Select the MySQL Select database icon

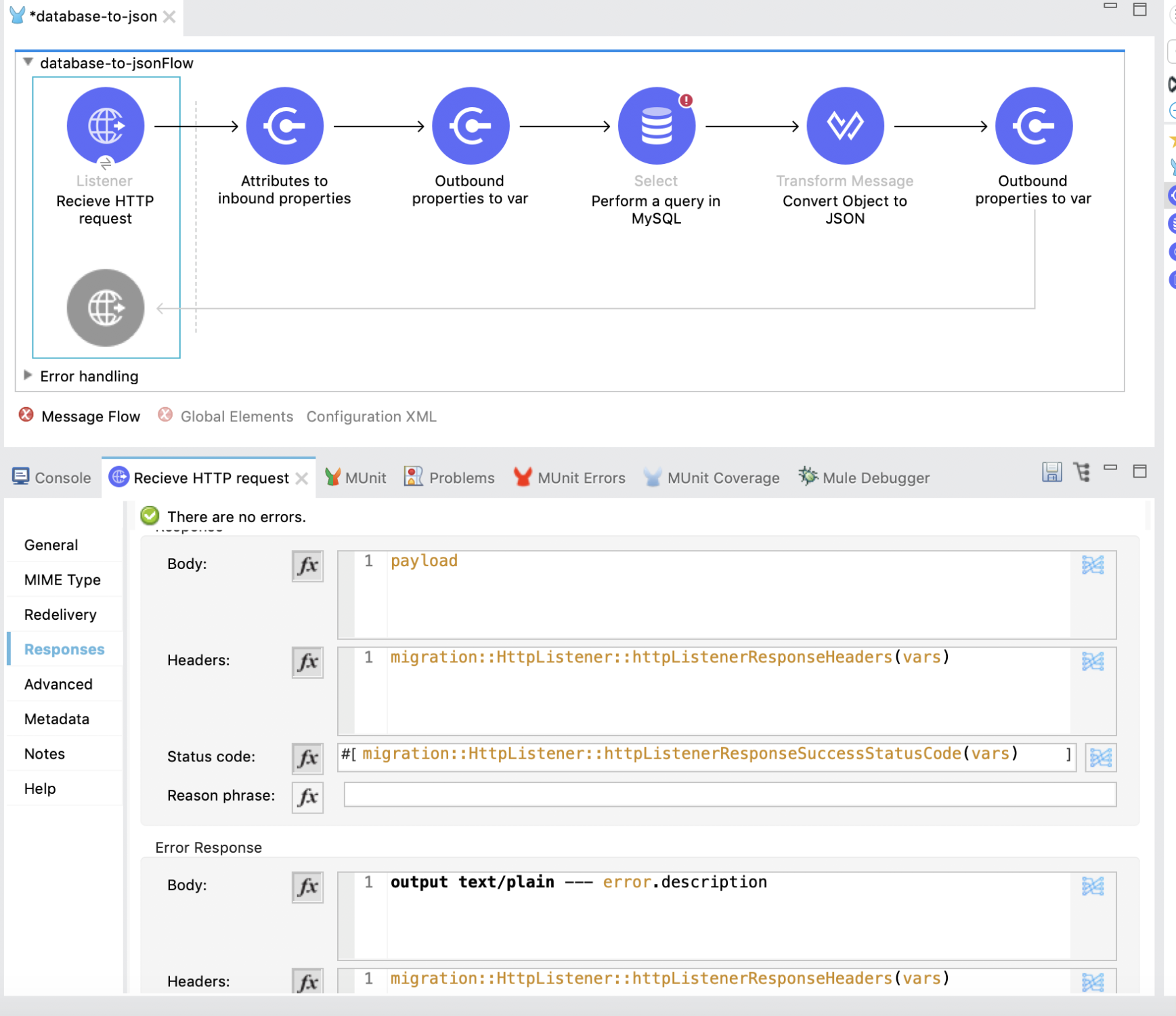(656, 126)
